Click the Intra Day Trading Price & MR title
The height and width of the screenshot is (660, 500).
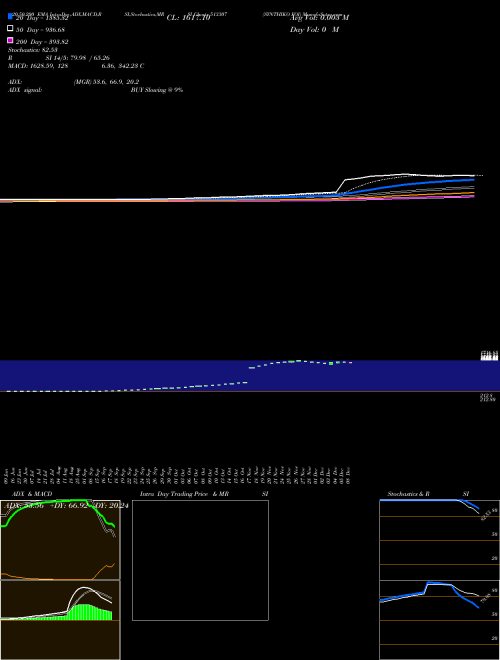tap(184, 494)
